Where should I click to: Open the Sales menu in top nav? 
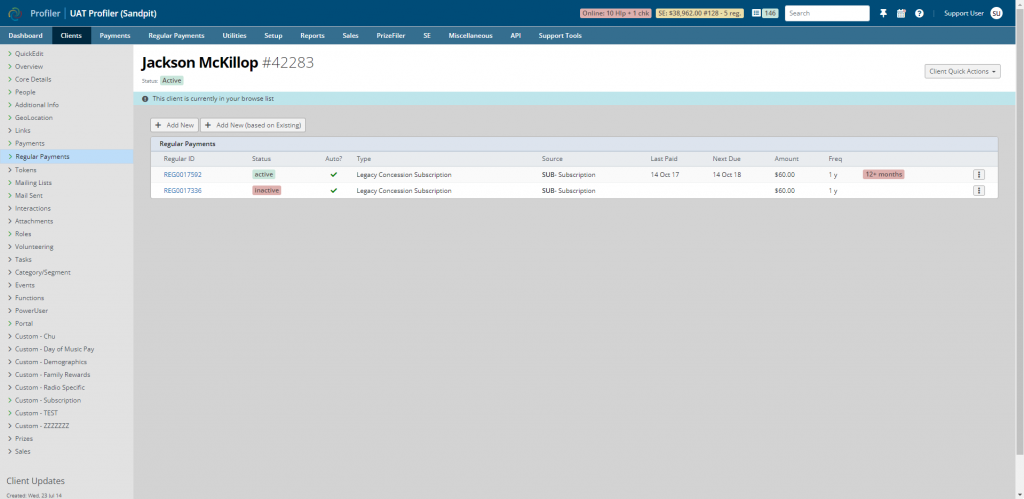[x=351, y=35]
